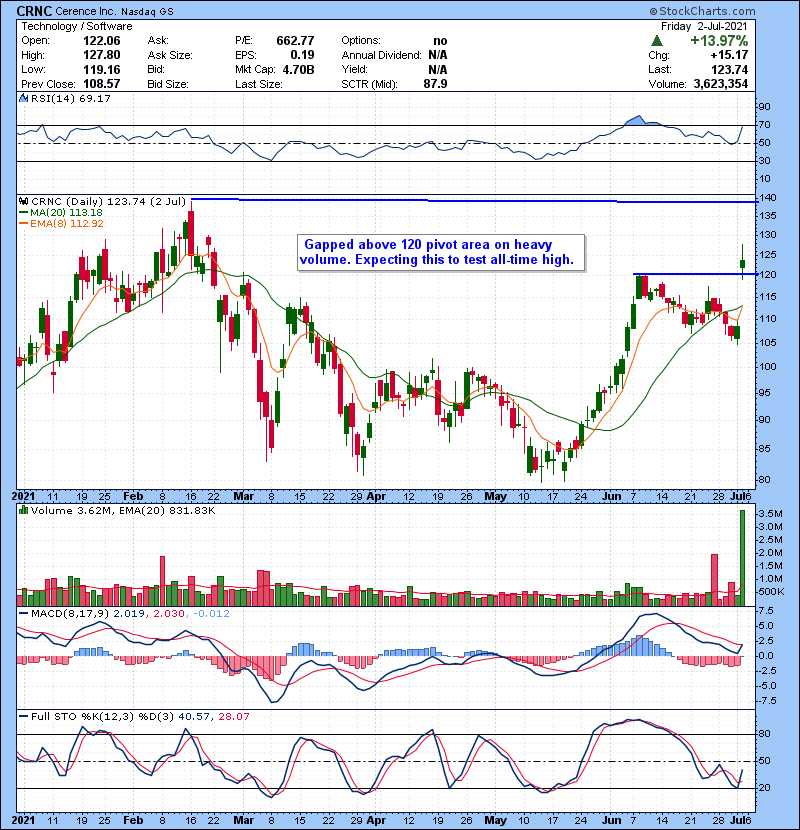
Task: Click the Last price 123.74
Action: point(730,70)
